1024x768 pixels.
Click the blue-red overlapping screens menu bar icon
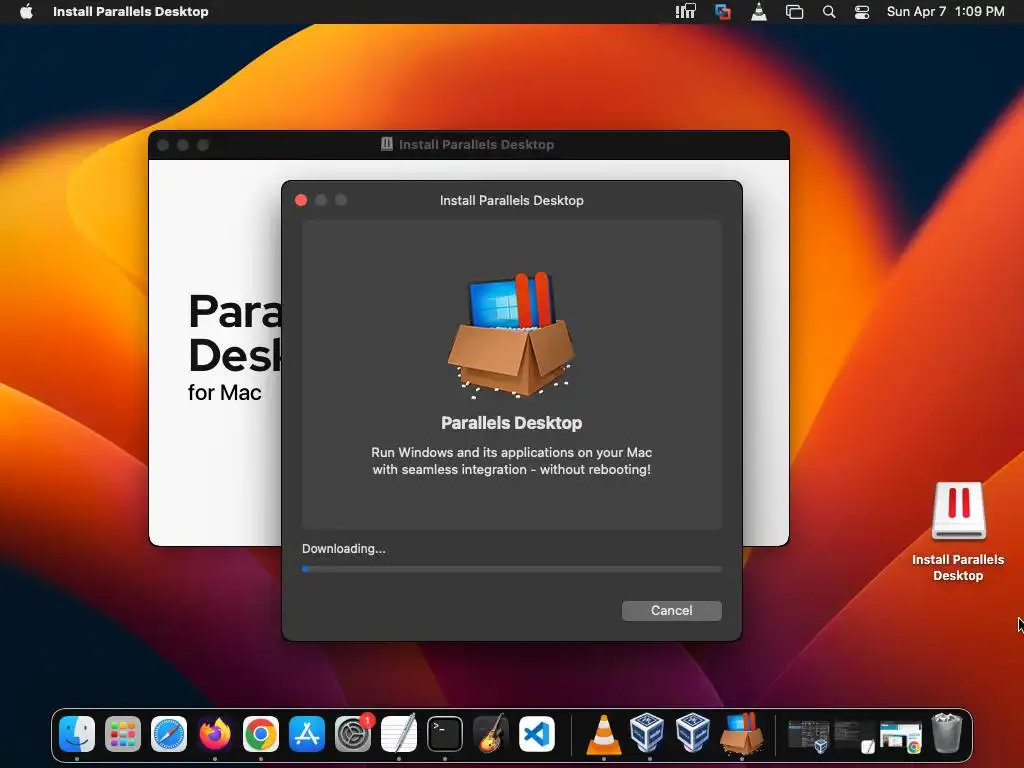(722, 11)
